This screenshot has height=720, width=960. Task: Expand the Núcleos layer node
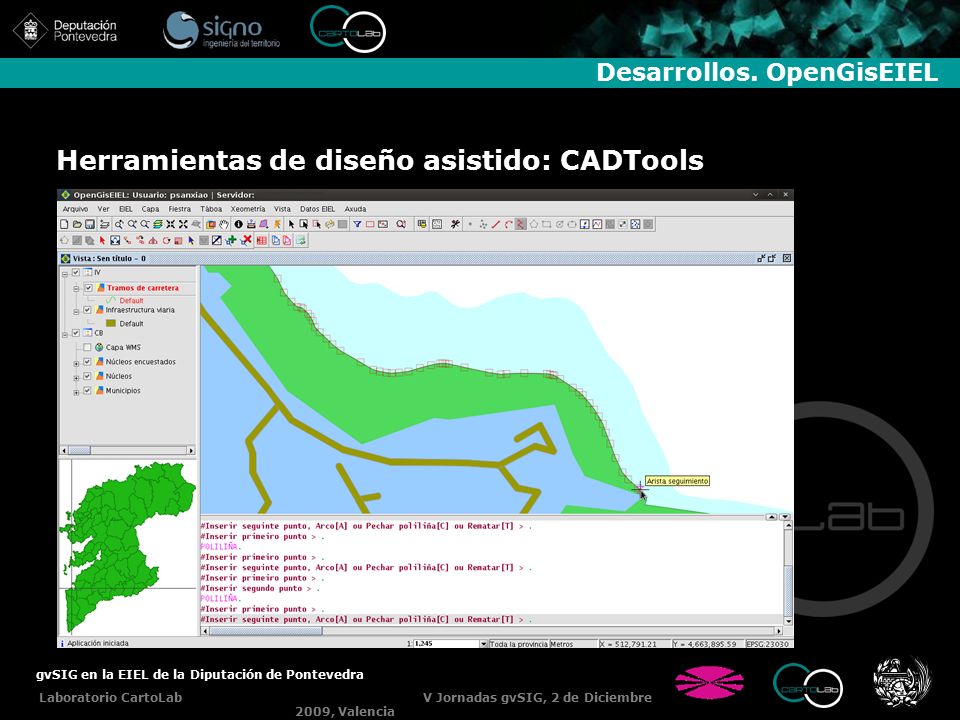76,378
